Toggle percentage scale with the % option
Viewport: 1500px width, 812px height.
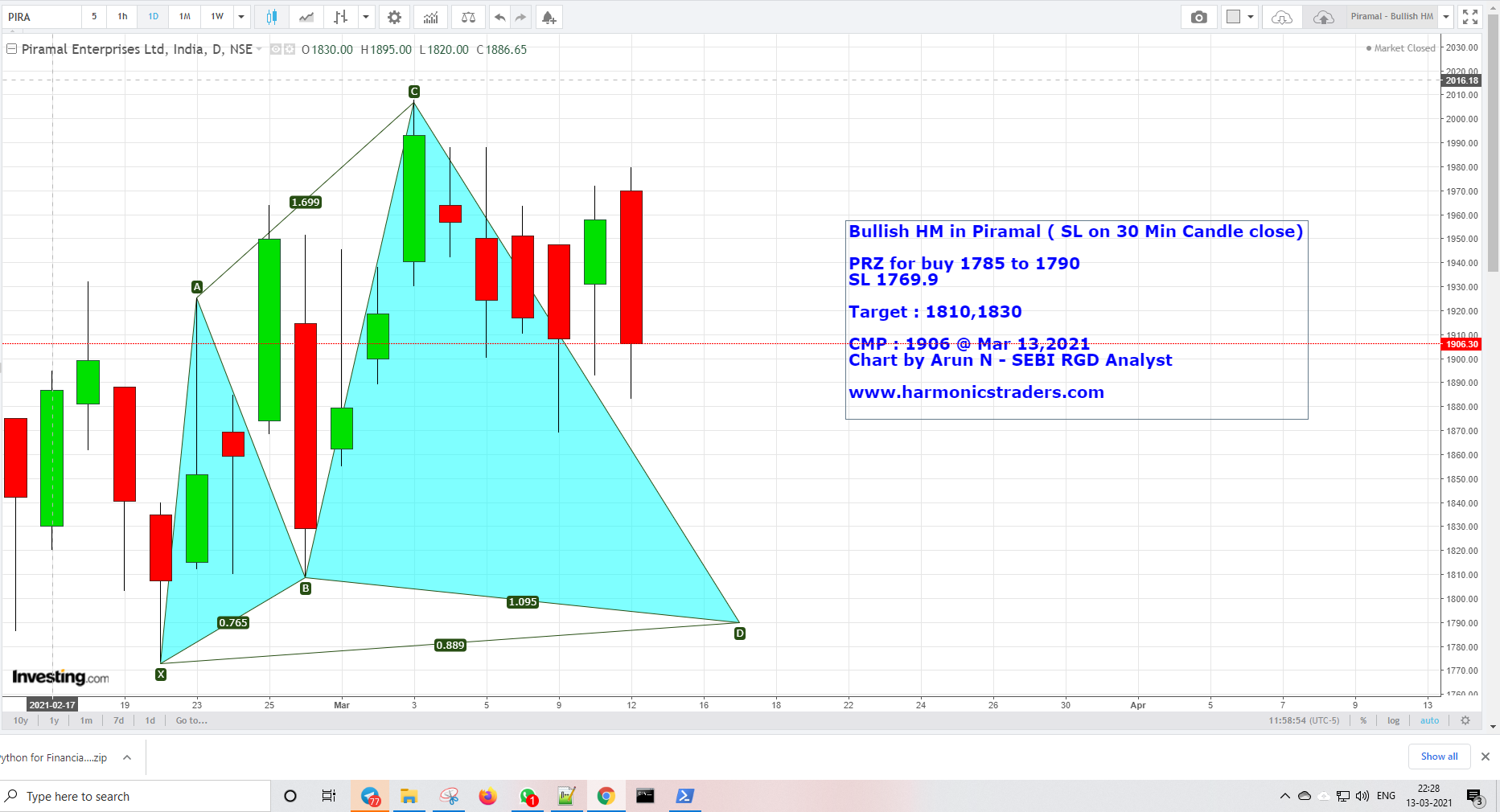[1362, 720]
